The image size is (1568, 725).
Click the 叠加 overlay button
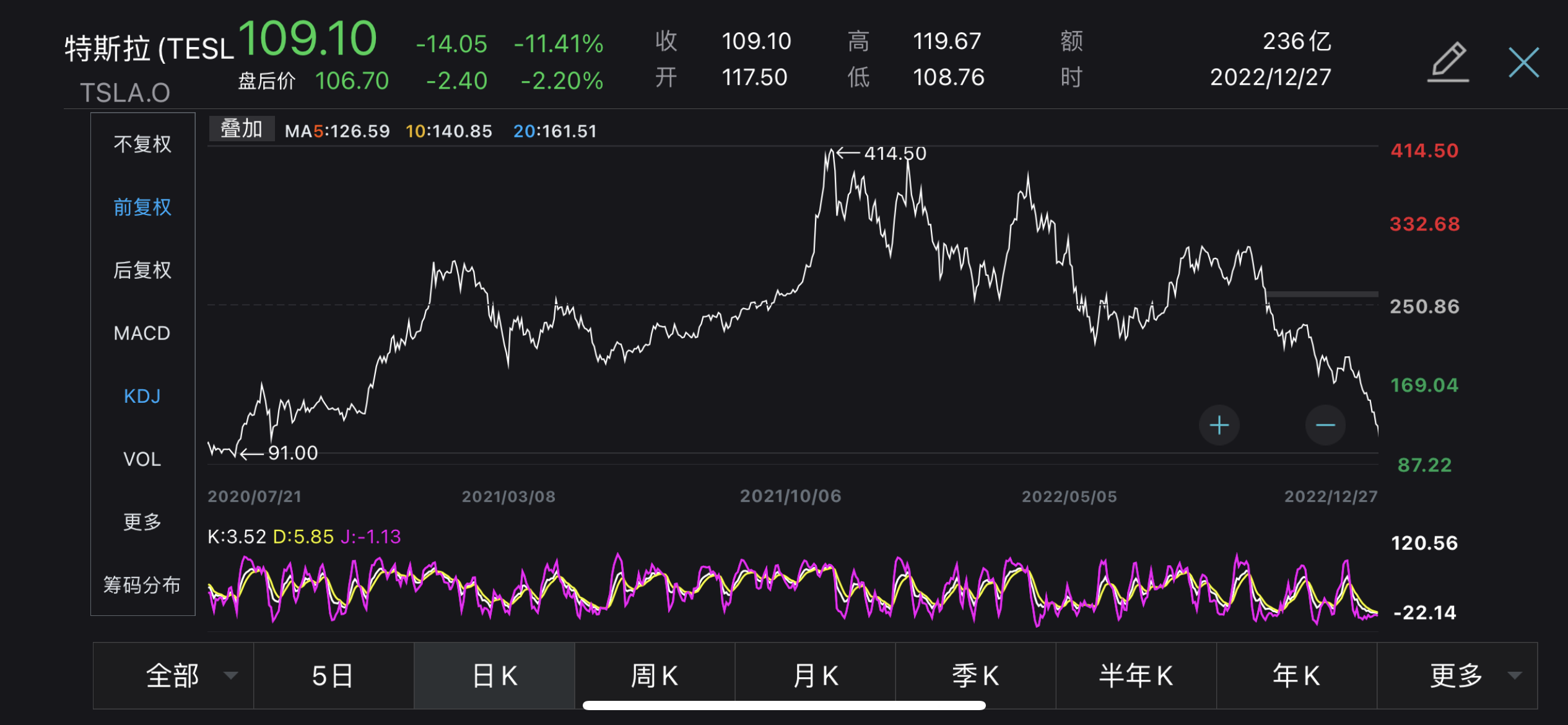(x=242, y=129)
